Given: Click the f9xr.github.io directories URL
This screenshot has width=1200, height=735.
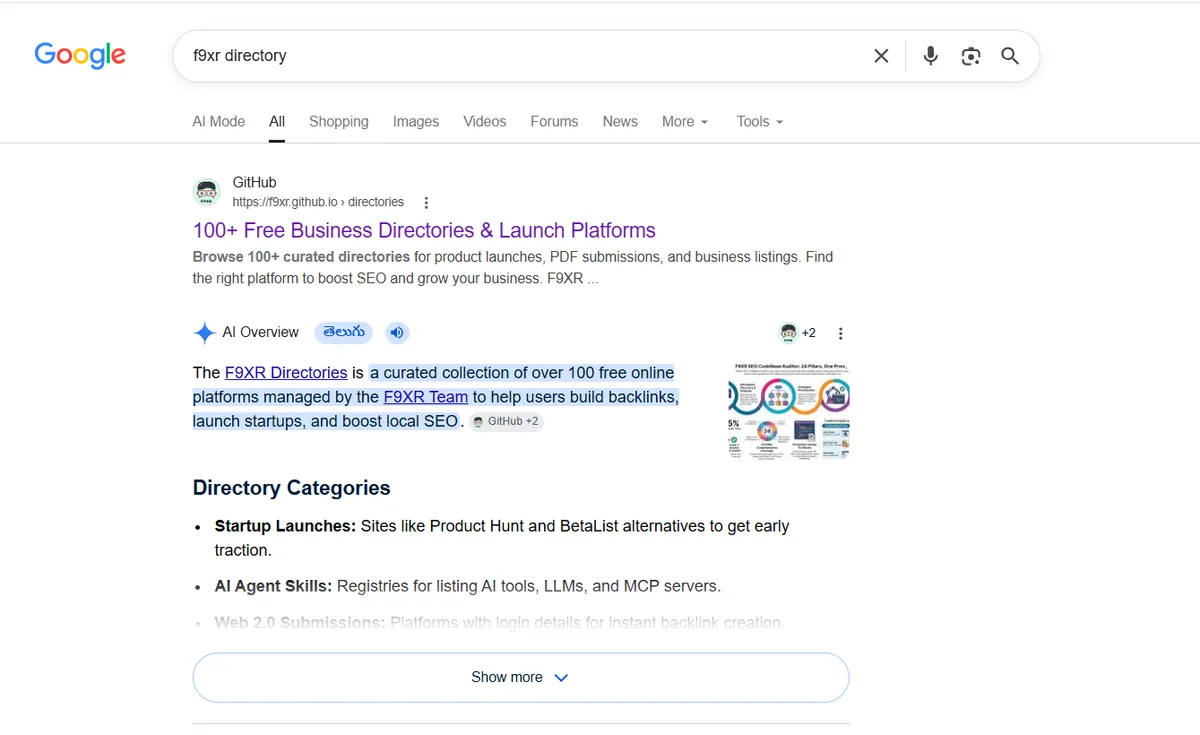Looking at the screenshot, I should click(x=318, y=202).
